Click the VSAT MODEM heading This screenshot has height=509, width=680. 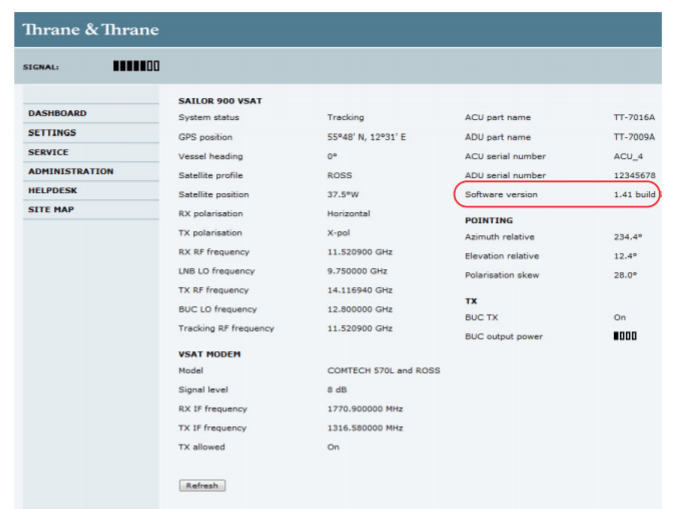pyautogui.click(x=209, y=354)
